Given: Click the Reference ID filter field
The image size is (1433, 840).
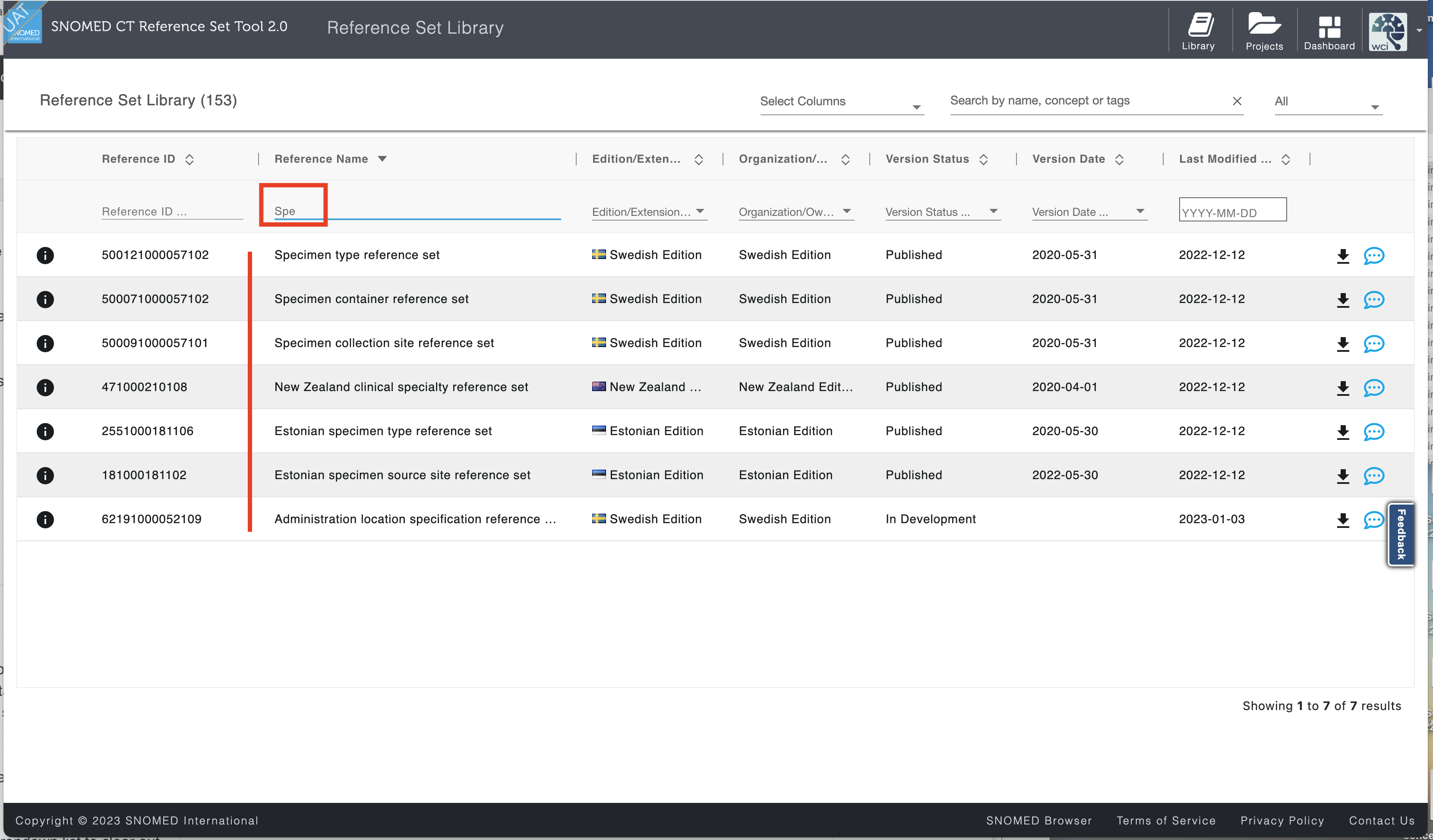Looking at the screenshot, I should [x=172, y=212].
